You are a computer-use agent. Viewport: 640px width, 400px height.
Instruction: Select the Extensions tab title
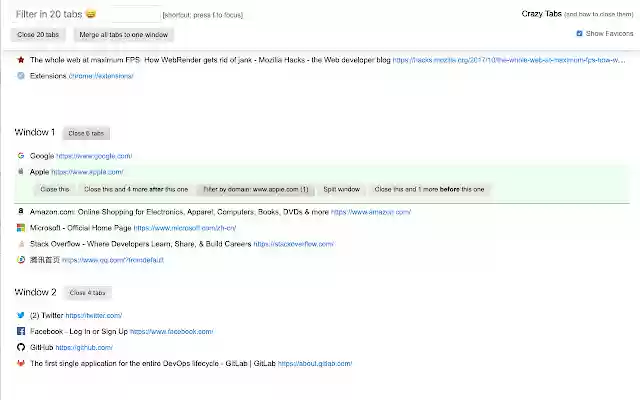(48, 76)
